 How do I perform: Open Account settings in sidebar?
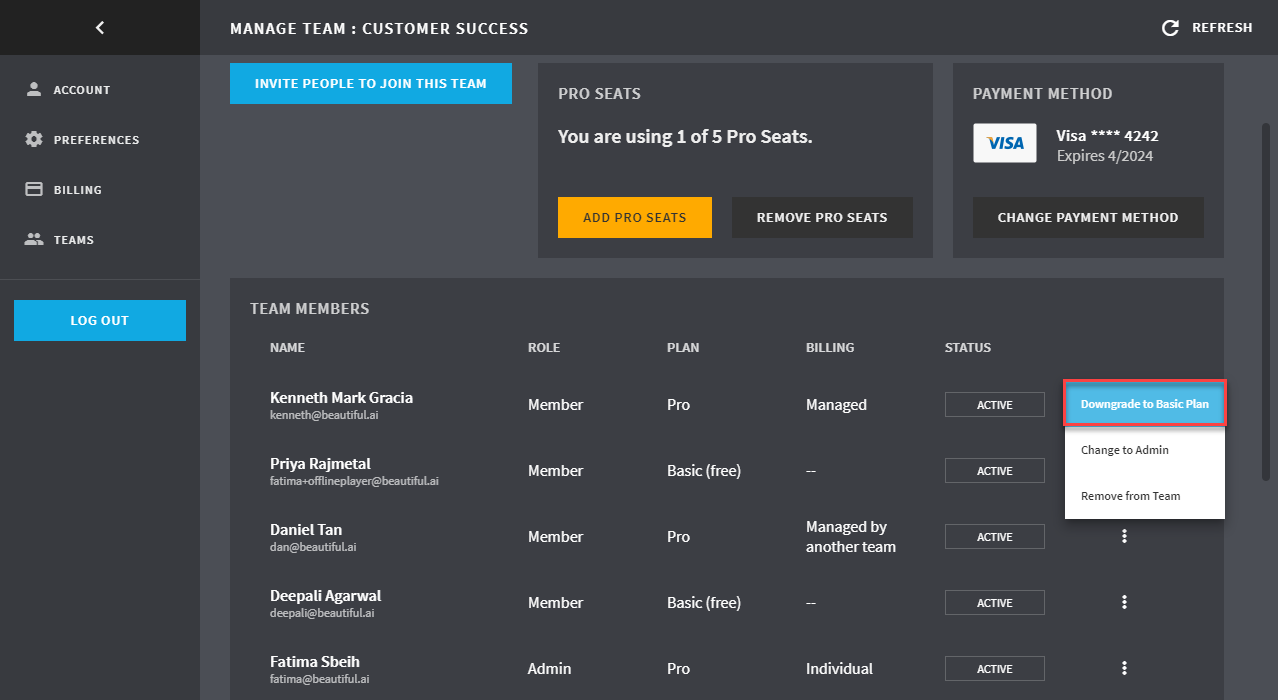(82, 90)
